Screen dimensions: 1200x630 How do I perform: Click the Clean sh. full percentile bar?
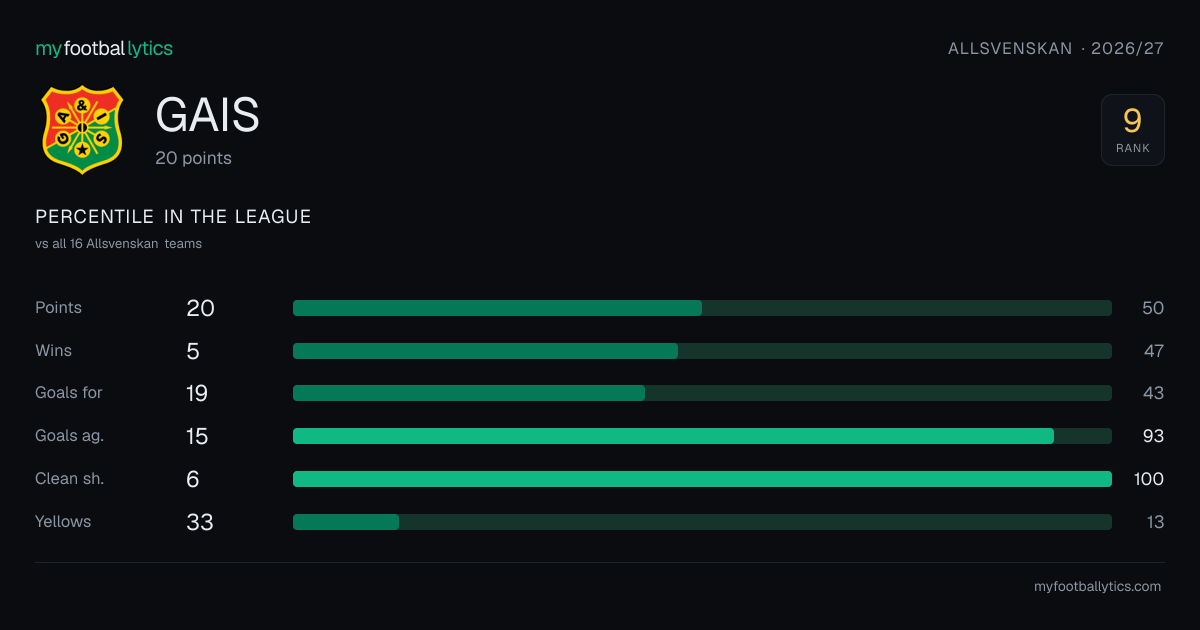click(x=702, y=479)
